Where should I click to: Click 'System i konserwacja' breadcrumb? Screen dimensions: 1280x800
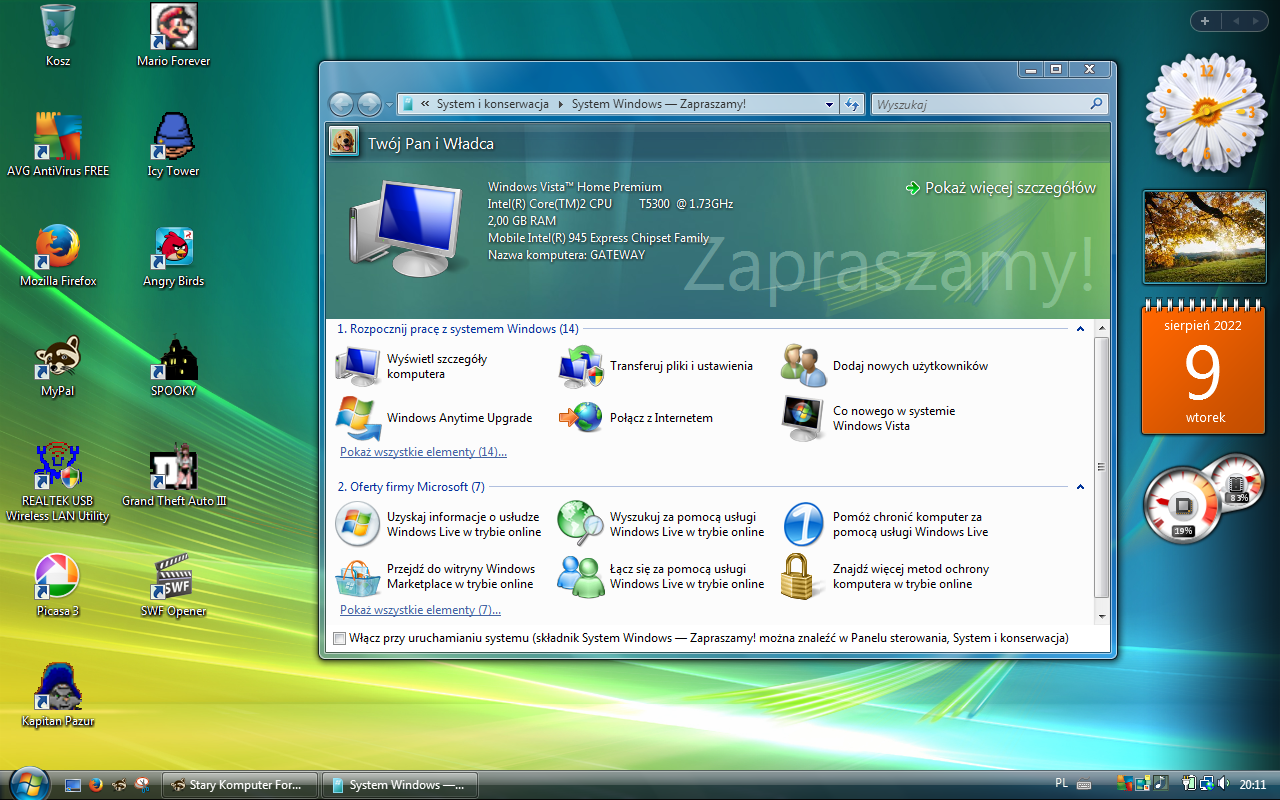point(492,104)
